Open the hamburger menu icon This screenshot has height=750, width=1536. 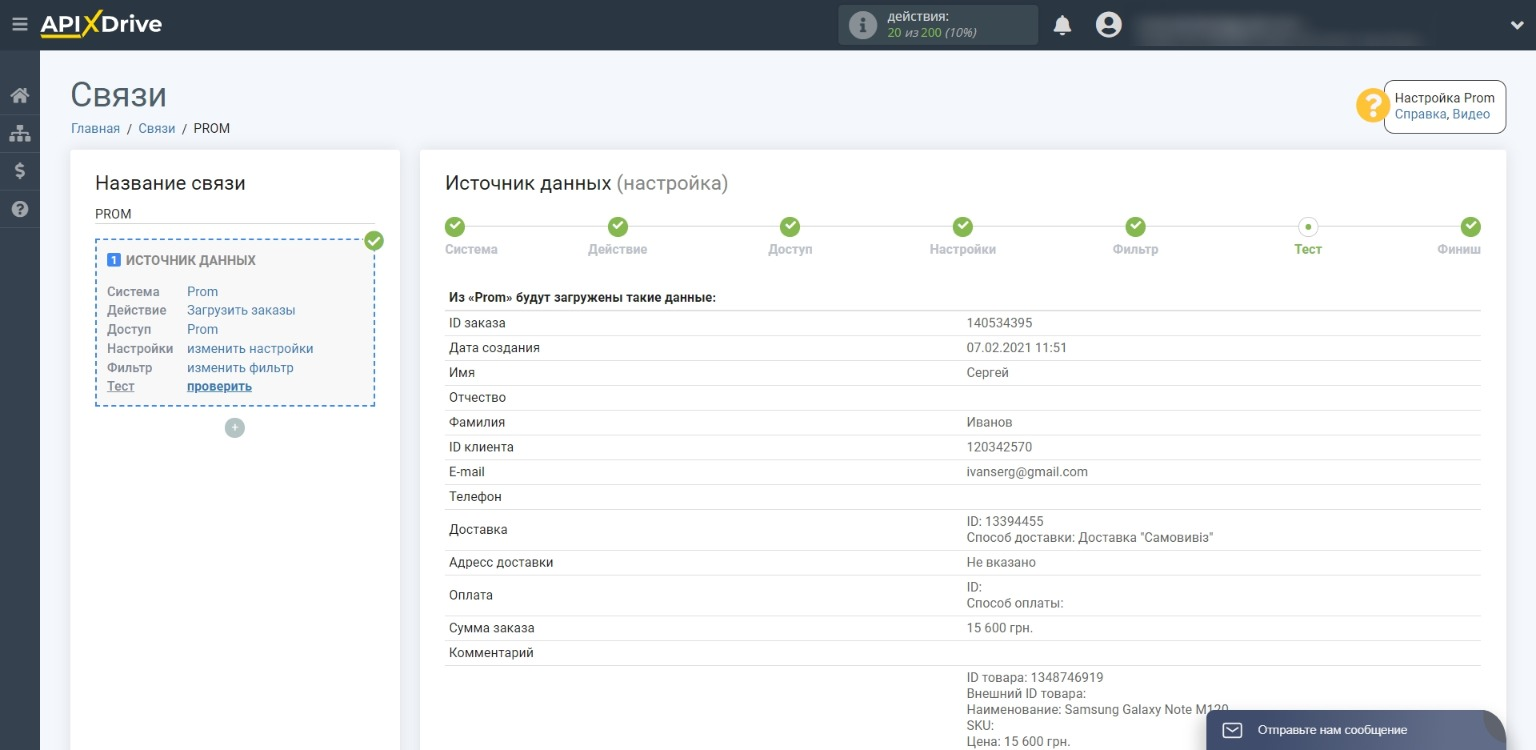pyautogui.click(x=19, y=25)
